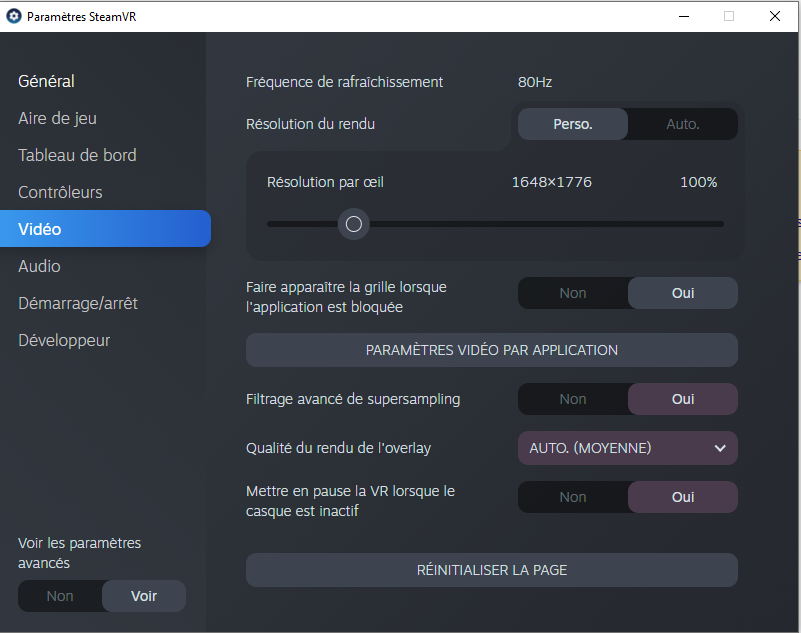Turn off VR pause when headset idle
This screenshot has height=633, width=801.
[573, 497]
